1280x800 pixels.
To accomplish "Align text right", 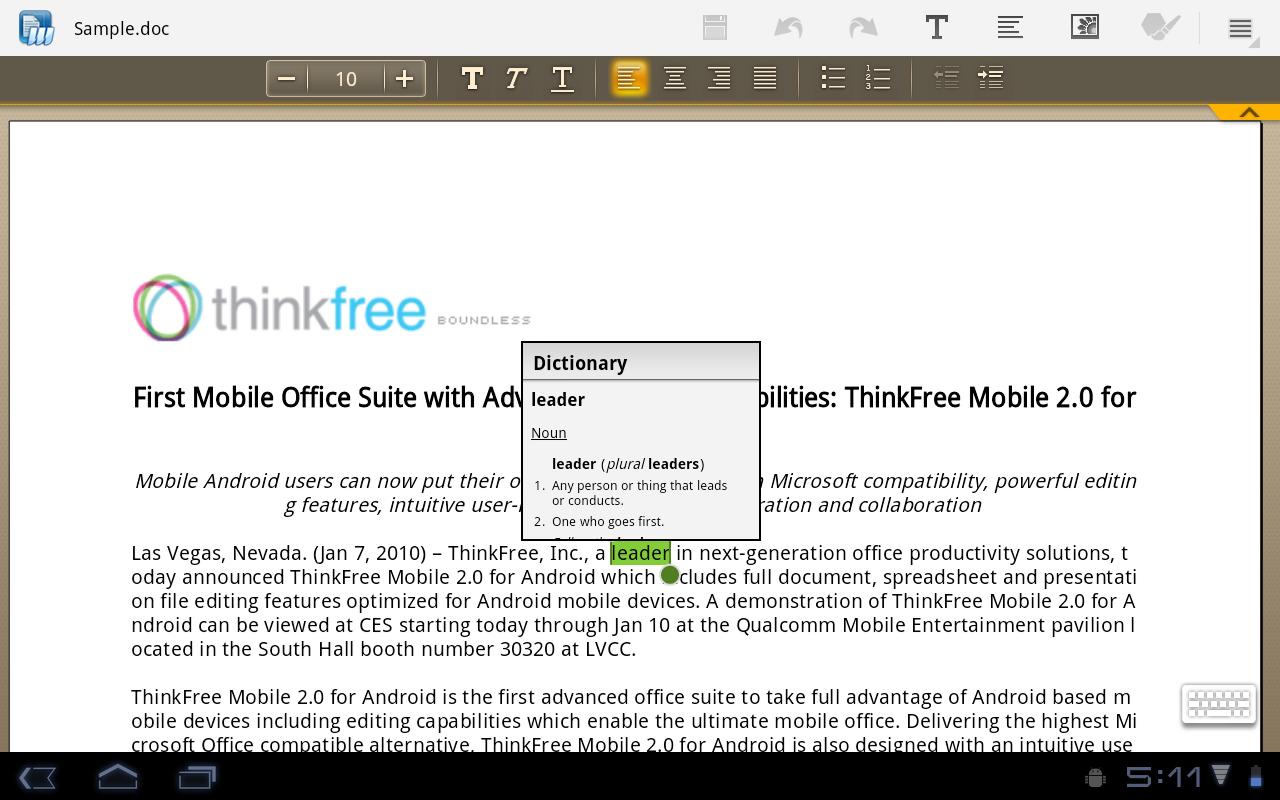I will point(719,78).
